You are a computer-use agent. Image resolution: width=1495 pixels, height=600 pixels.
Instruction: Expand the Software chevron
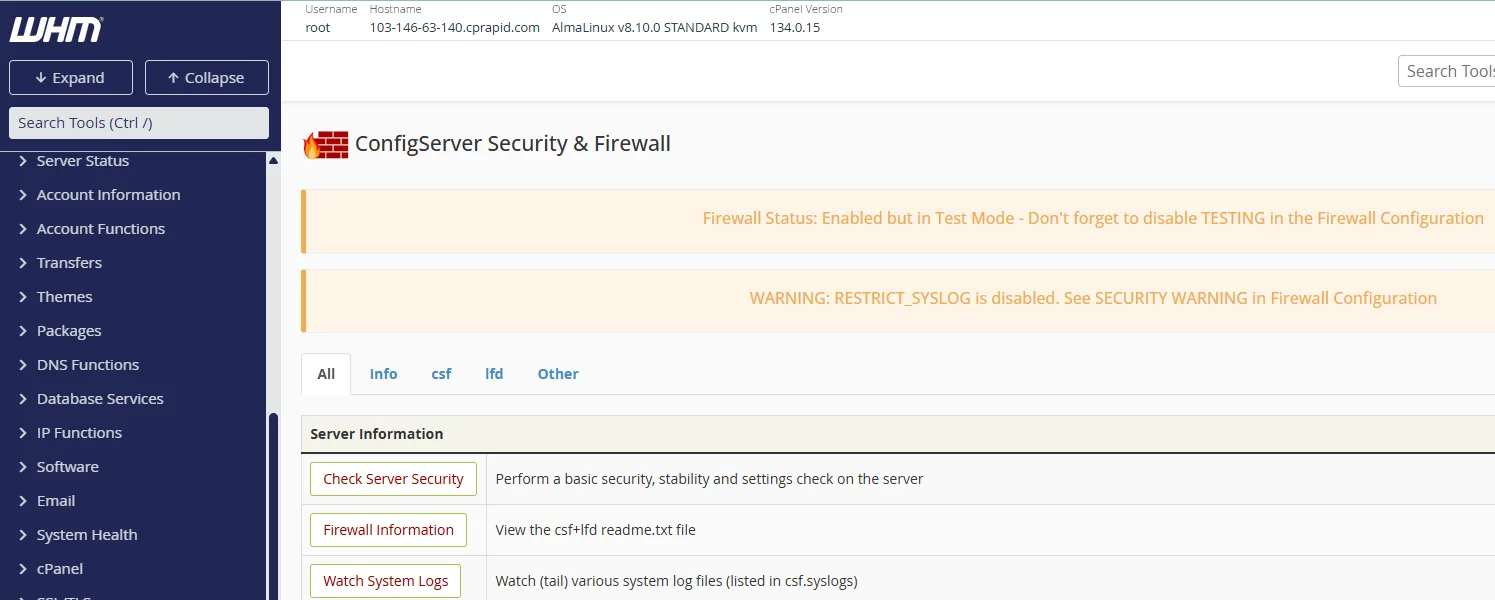(23, 467)
